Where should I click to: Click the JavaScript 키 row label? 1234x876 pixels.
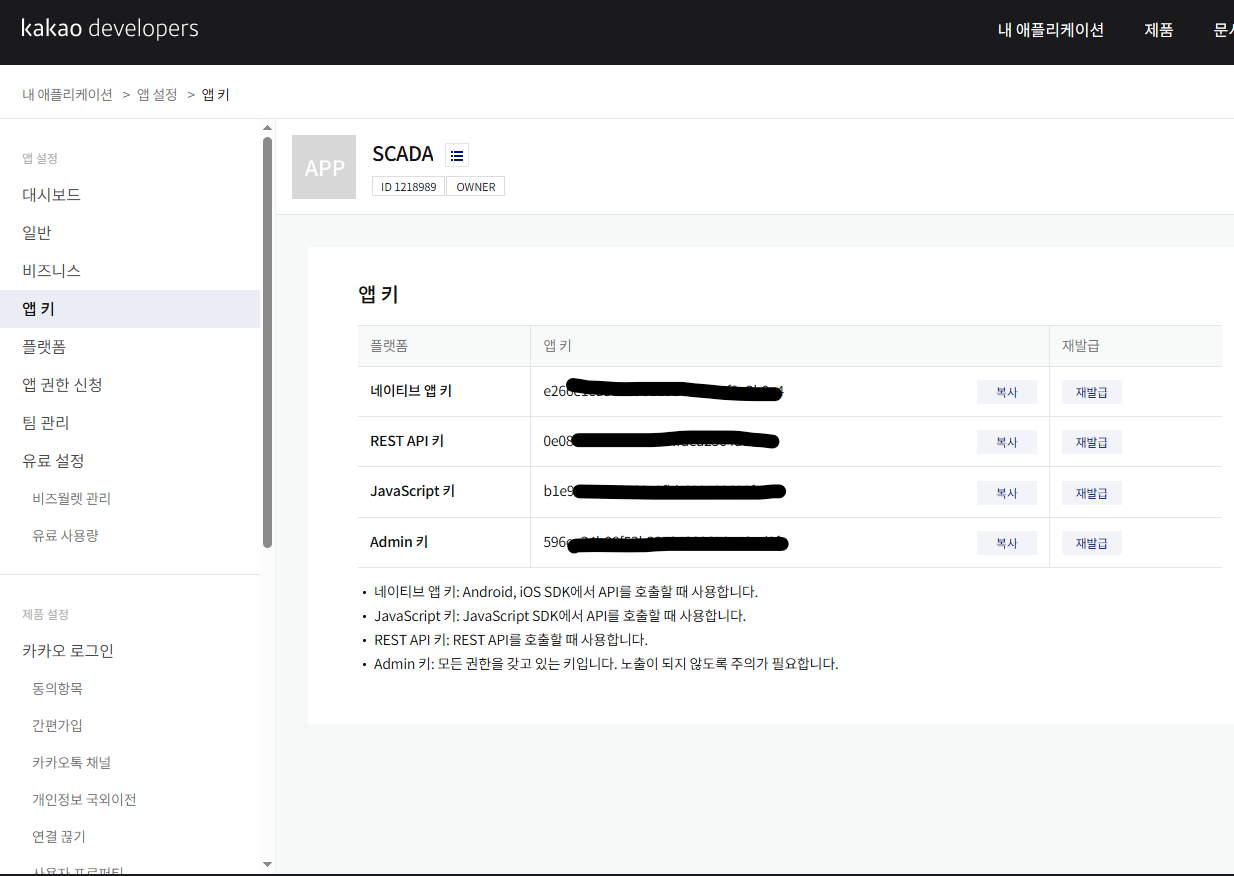pyautogui.click(x=413, y=491)
